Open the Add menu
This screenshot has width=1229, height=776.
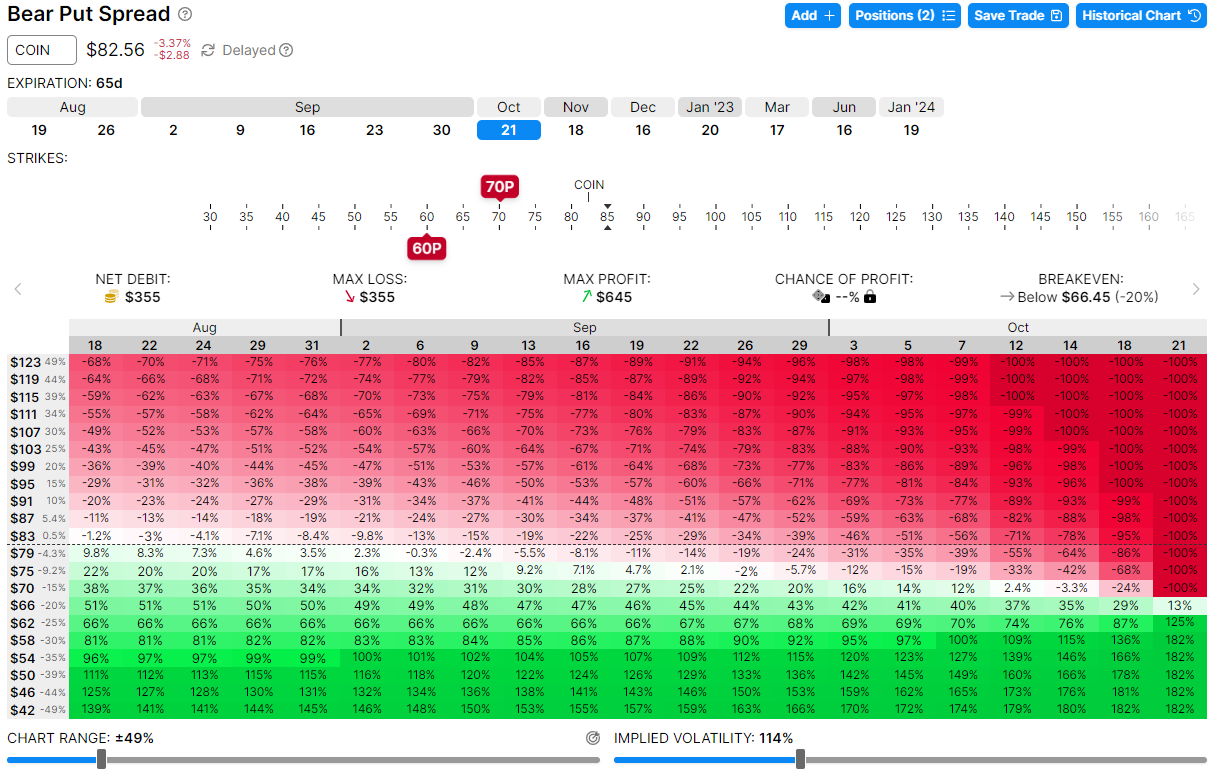tap(813, 15)
